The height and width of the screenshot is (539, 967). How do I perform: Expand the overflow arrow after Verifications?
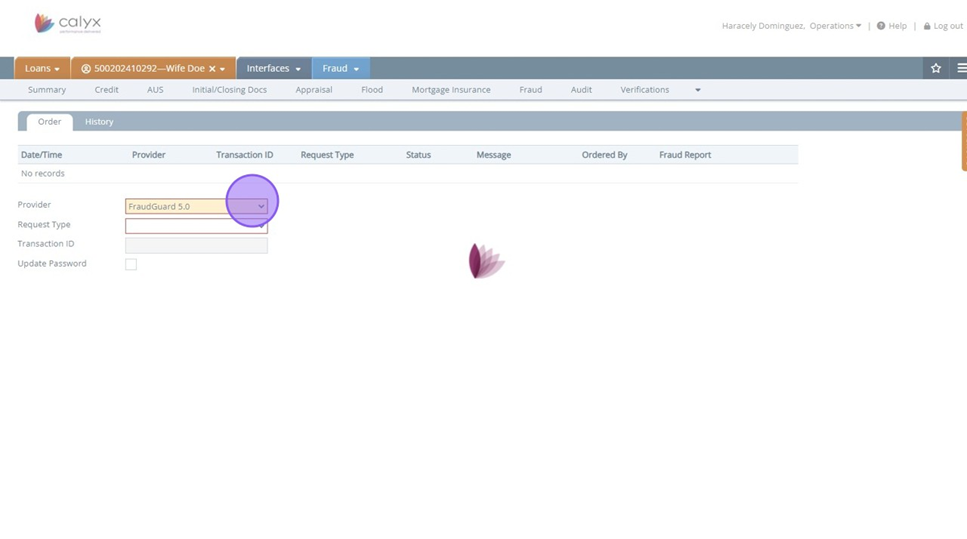pos(698,90)
